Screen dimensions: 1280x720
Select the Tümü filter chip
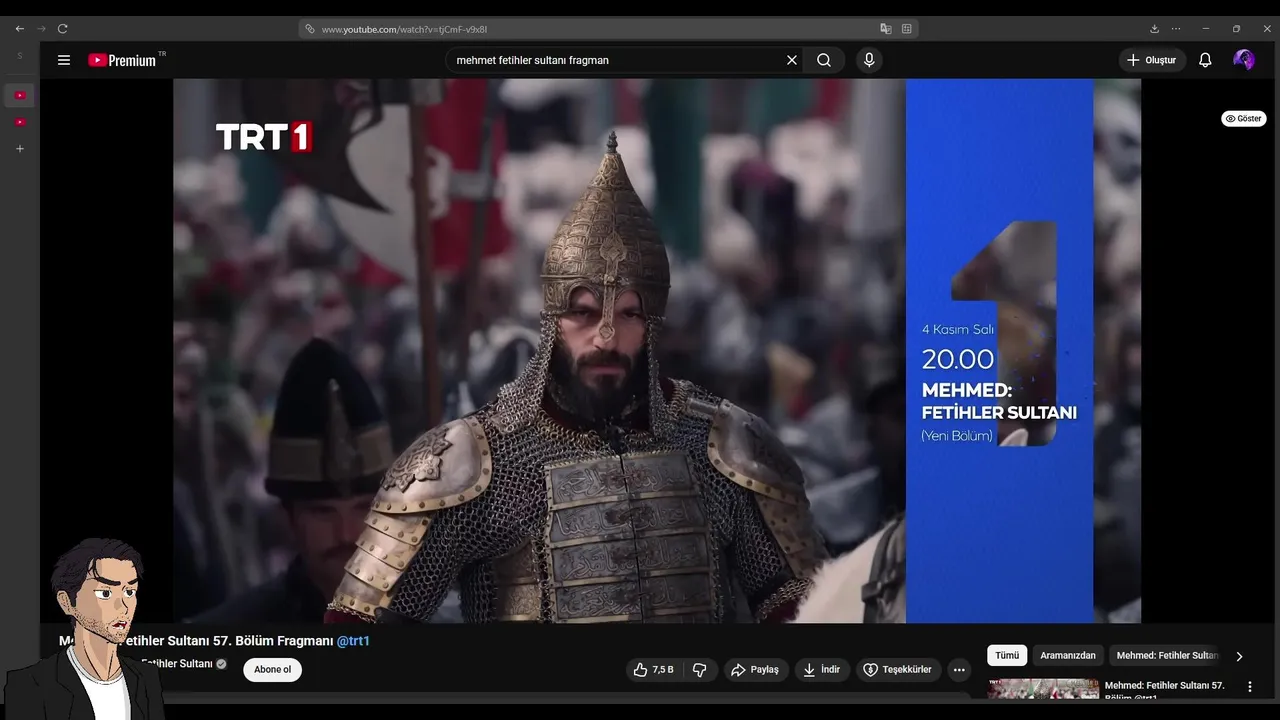[x=1007, y=656]
